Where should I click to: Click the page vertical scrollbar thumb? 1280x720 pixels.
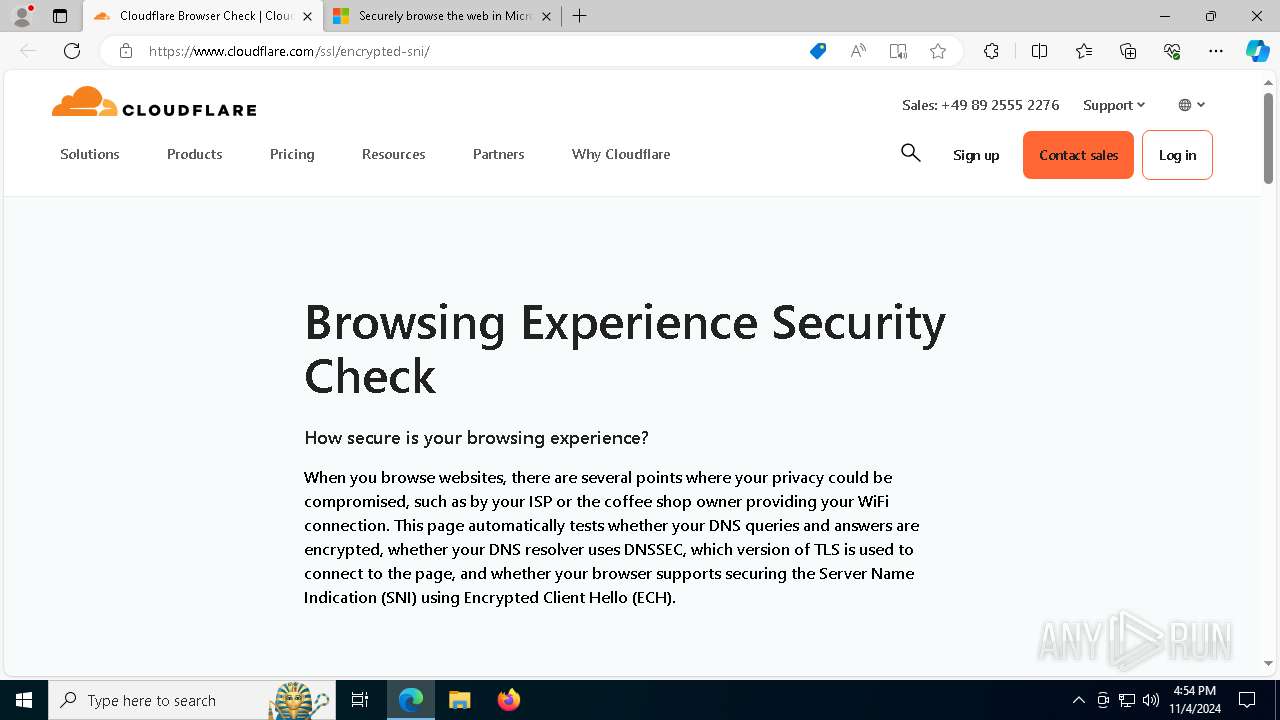click(x=1268, y=138)
